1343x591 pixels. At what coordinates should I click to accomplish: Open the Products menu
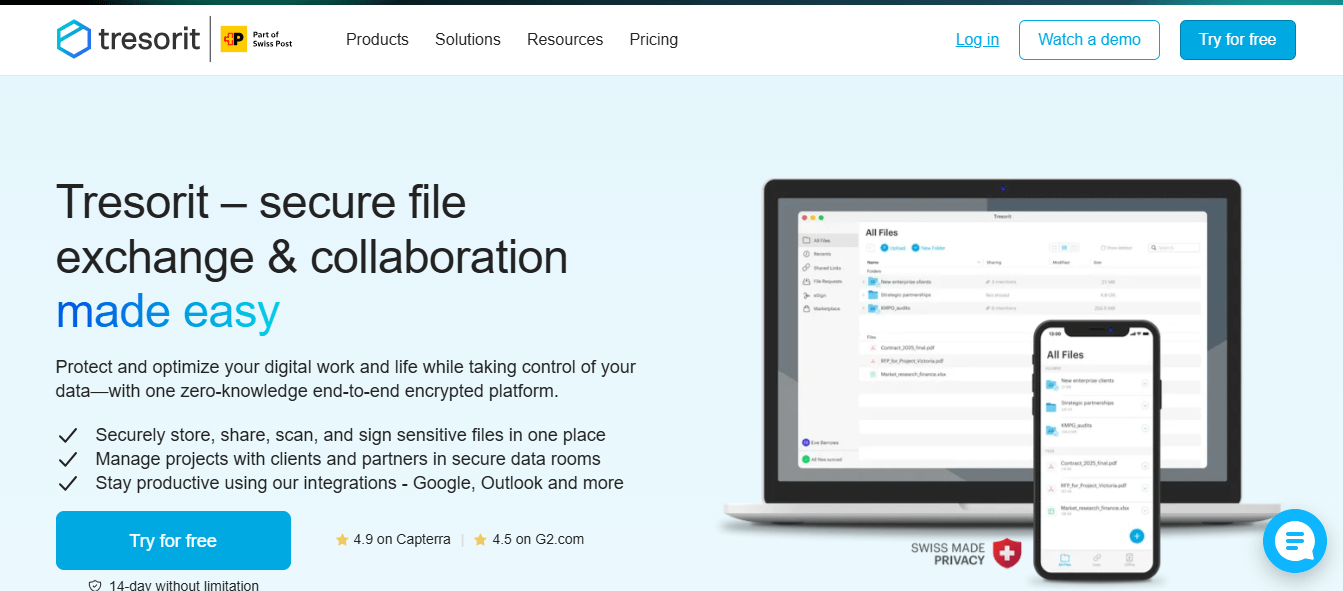(x=377, y=40)
